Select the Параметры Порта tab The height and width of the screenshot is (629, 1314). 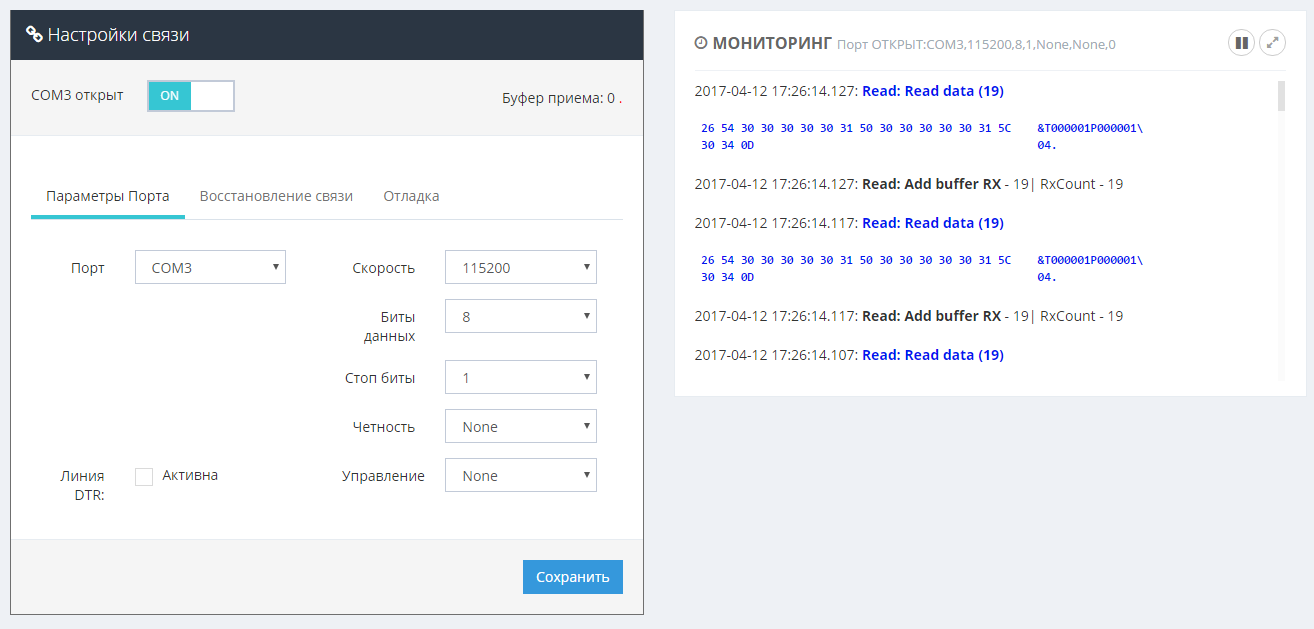click(108, 196)
